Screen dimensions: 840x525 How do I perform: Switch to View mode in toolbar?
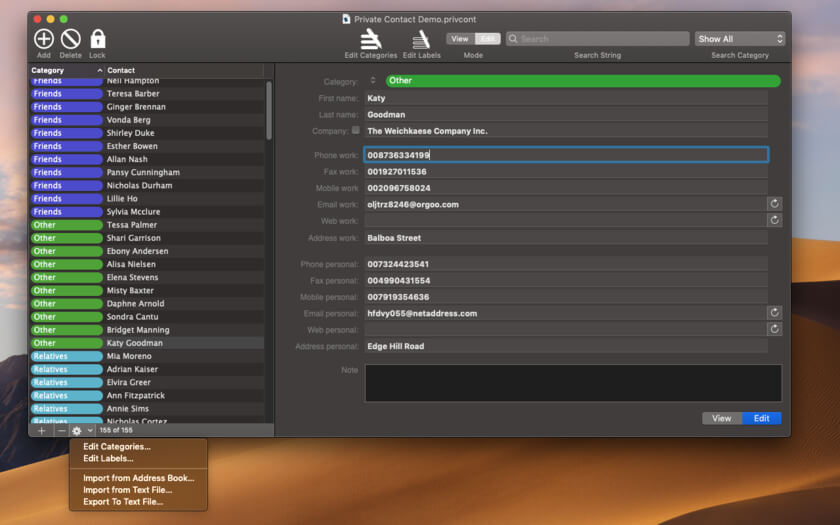pos(460,39)
